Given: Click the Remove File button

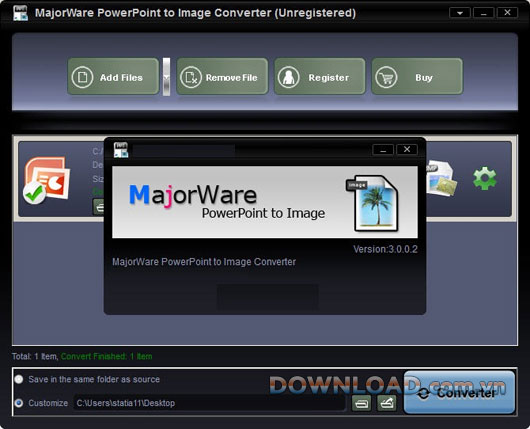Looking at the screenshot, I should 222,76.
